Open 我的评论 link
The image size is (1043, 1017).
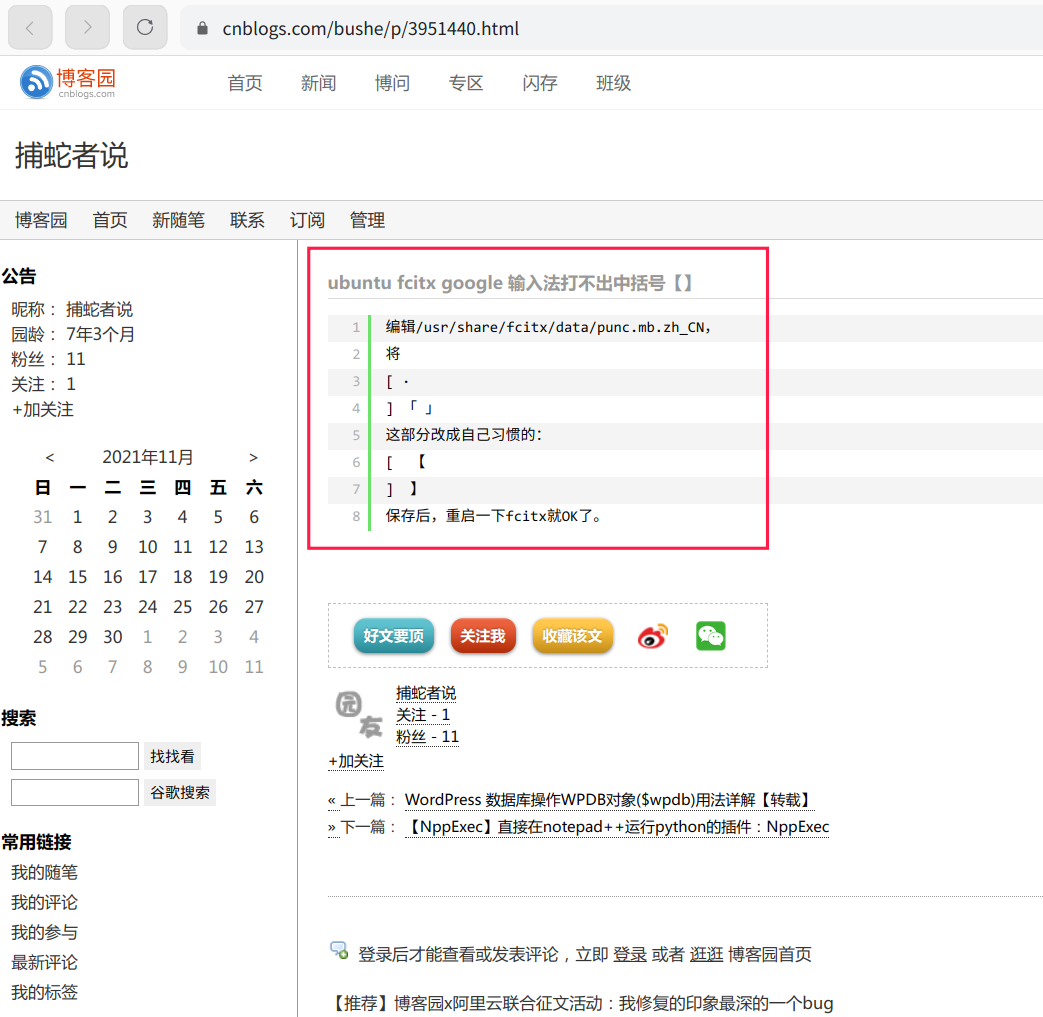(45, 903)
